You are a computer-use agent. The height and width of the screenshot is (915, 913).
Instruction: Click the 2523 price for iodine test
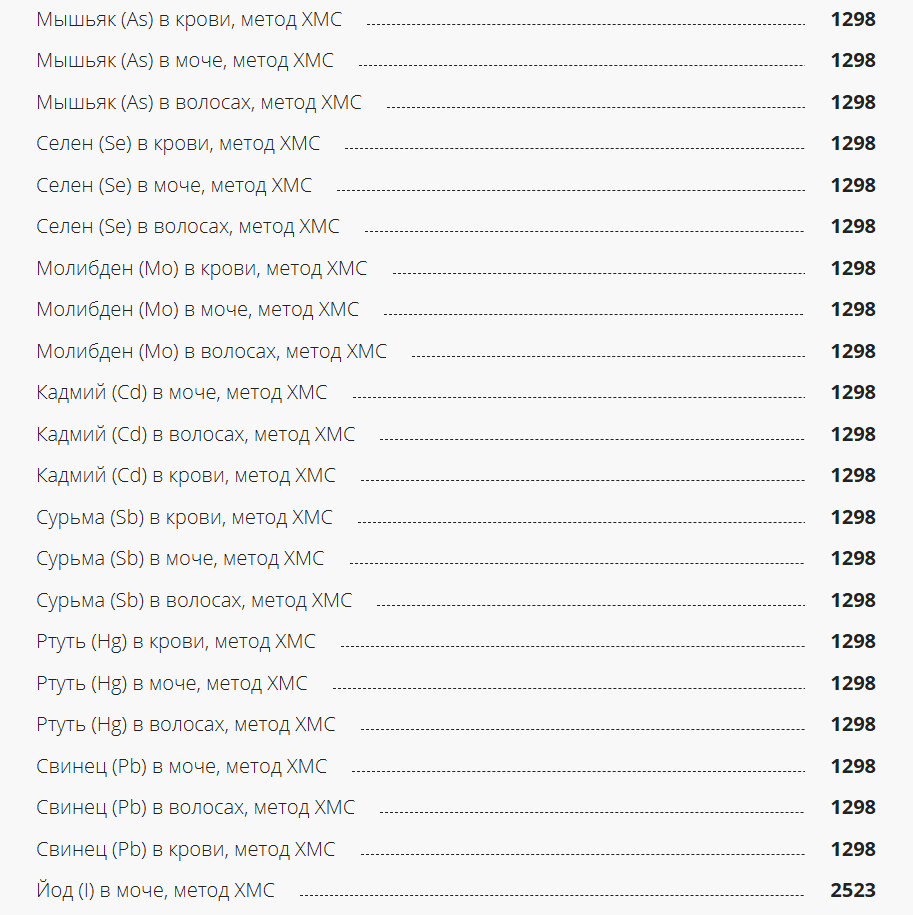853,891
